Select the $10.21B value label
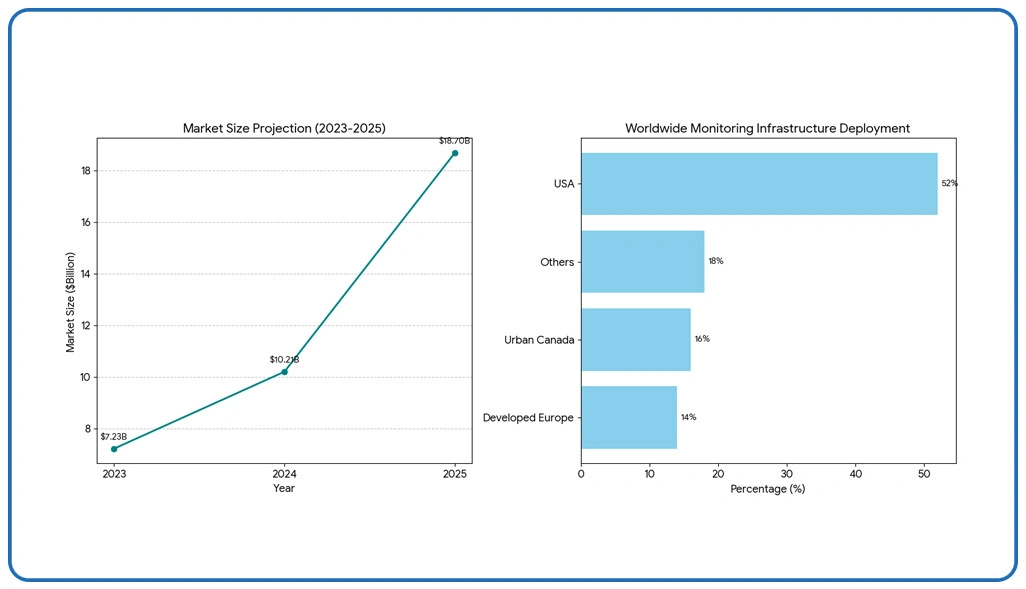 click(284, 359)
